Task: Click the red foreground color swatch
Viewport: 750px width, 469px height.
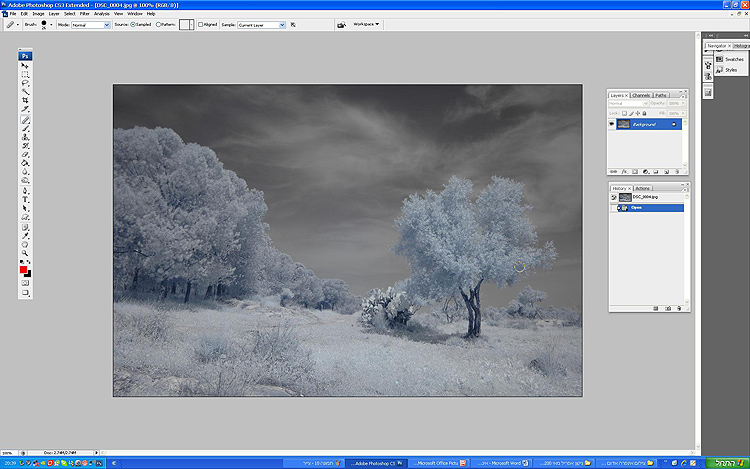Action: [x=24, y=270]
